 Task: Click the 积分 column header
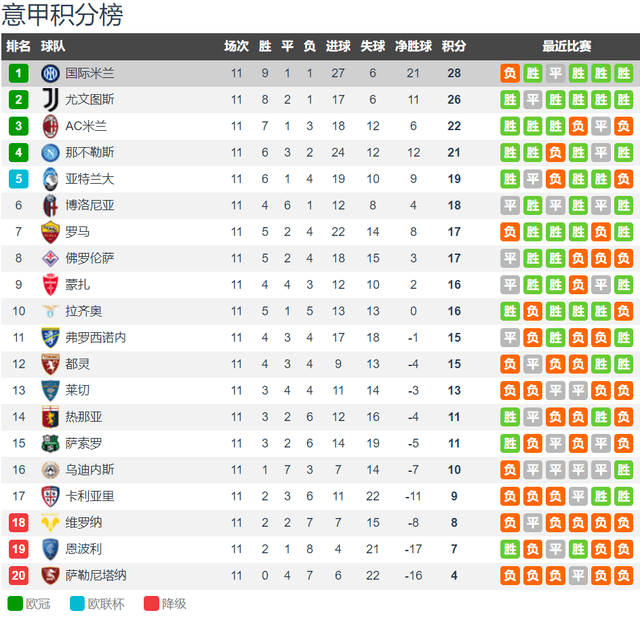tap(454, 46)
